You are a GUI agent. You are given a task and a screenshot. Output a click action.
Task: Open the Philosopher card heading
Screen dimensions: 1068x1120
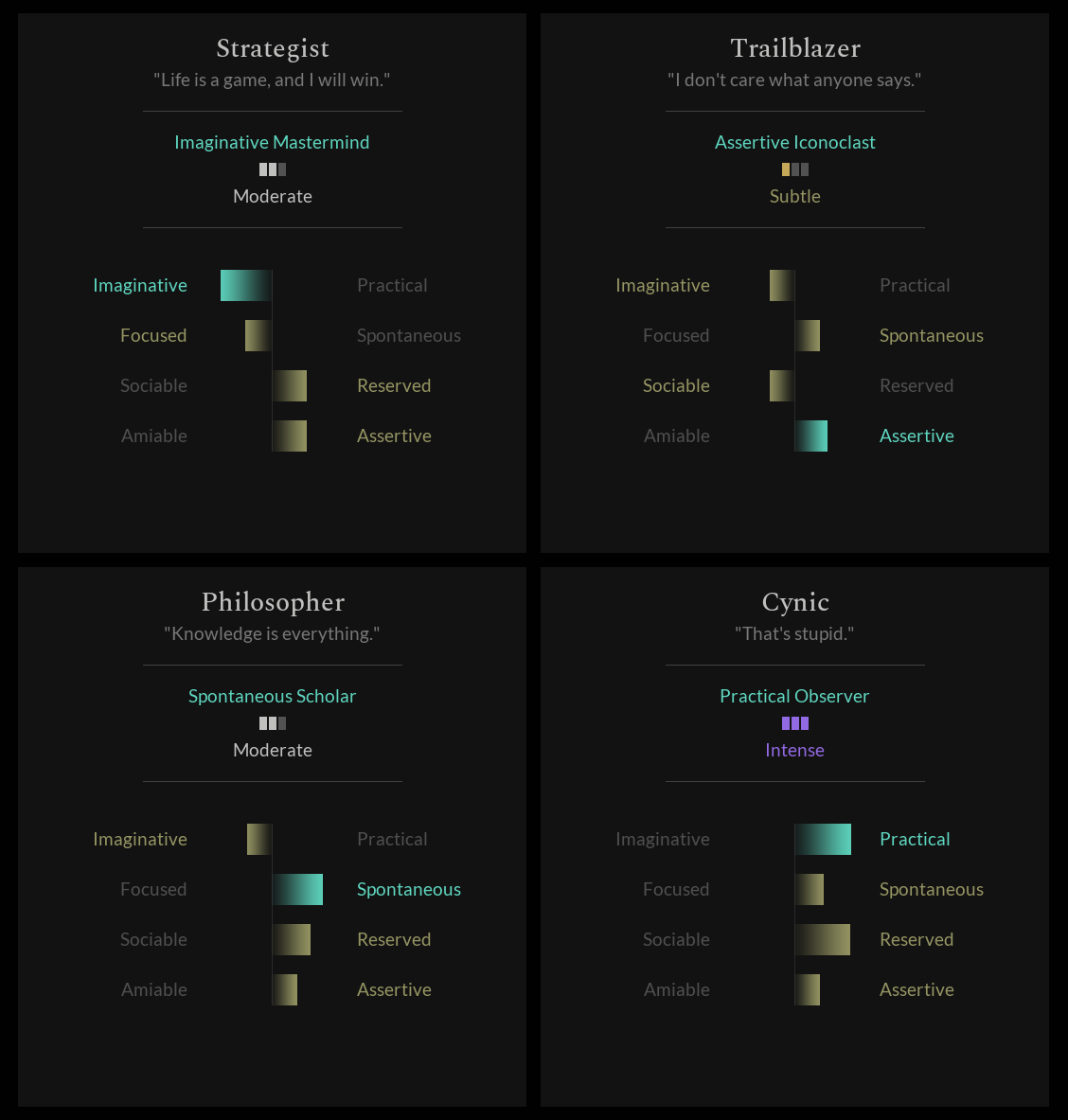(272, 602)
